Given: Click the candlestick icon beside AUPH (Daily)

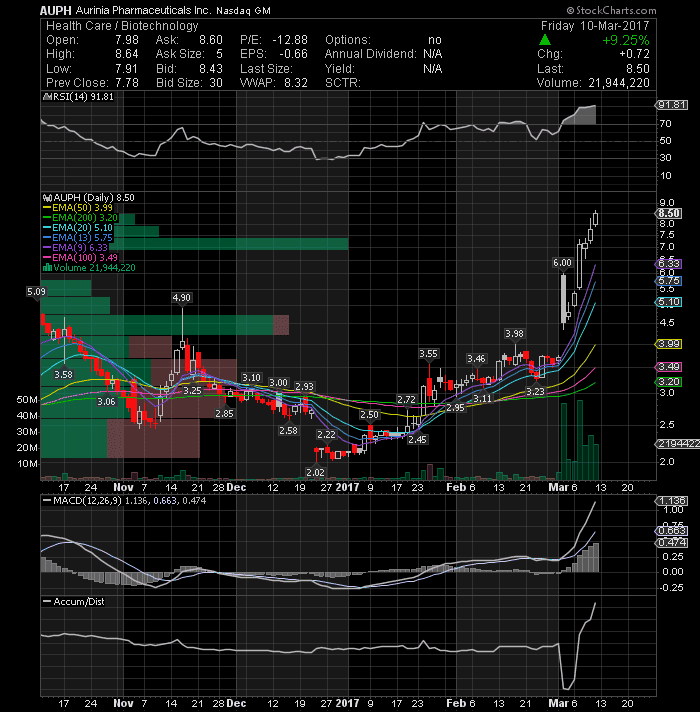Looking at the screenshot, I should pyautogui.click(x=47, y=198).
